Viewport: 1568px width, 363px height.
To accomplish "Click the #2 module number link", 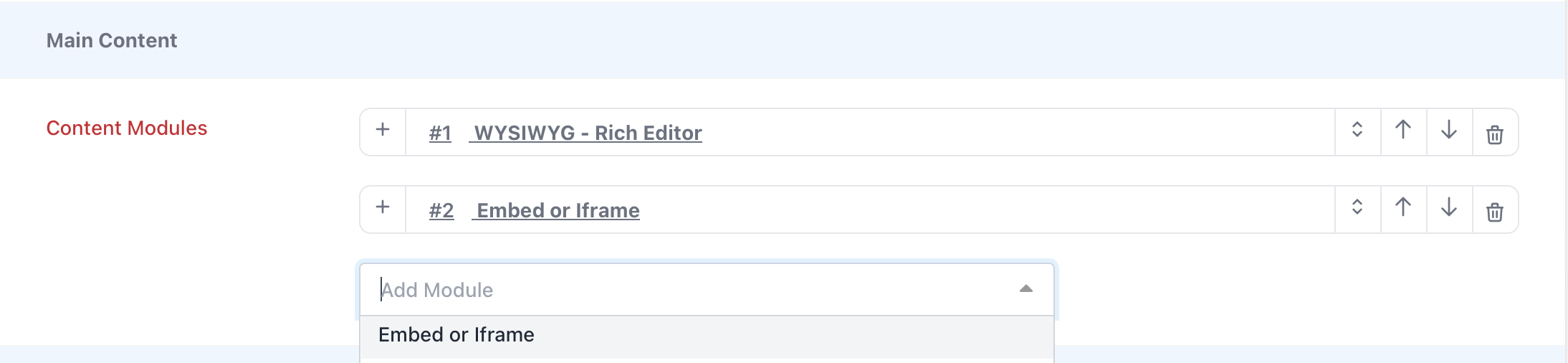I will [x=441, y=211].
